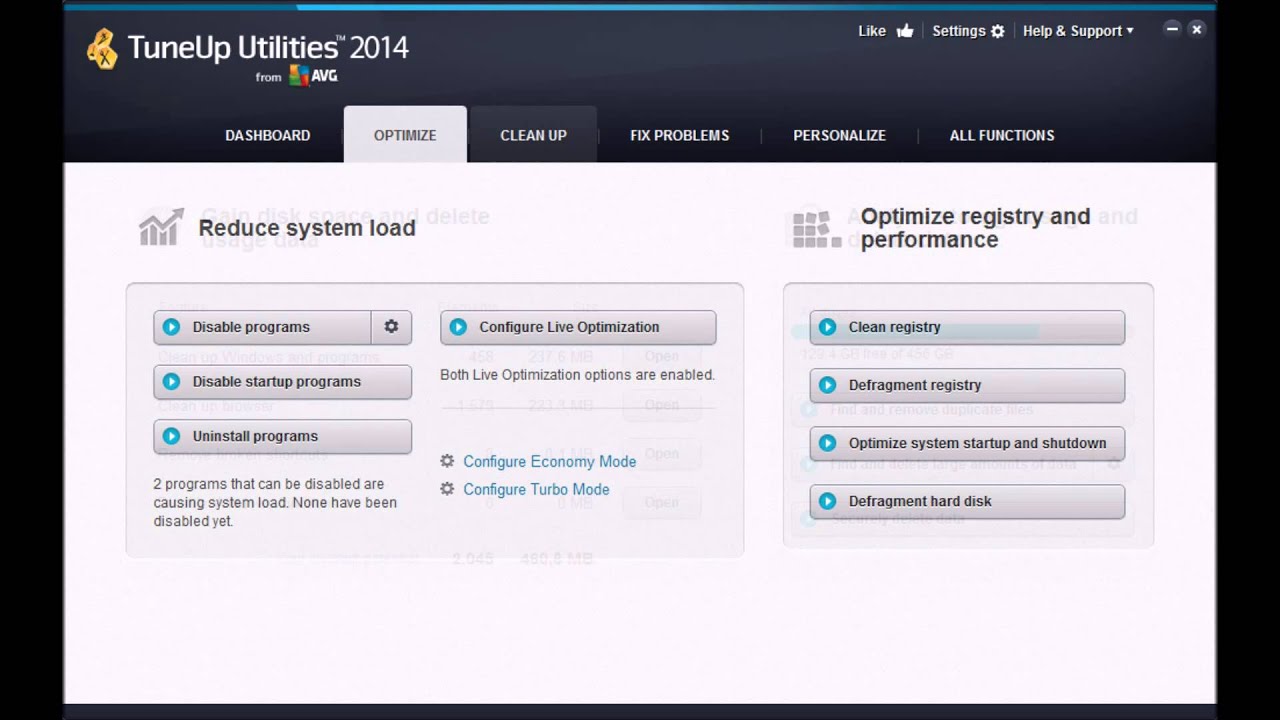This screenshot has height=720, width=1280.
Task: Open Optimize system startup and shutdown
Action: point(967,443)
